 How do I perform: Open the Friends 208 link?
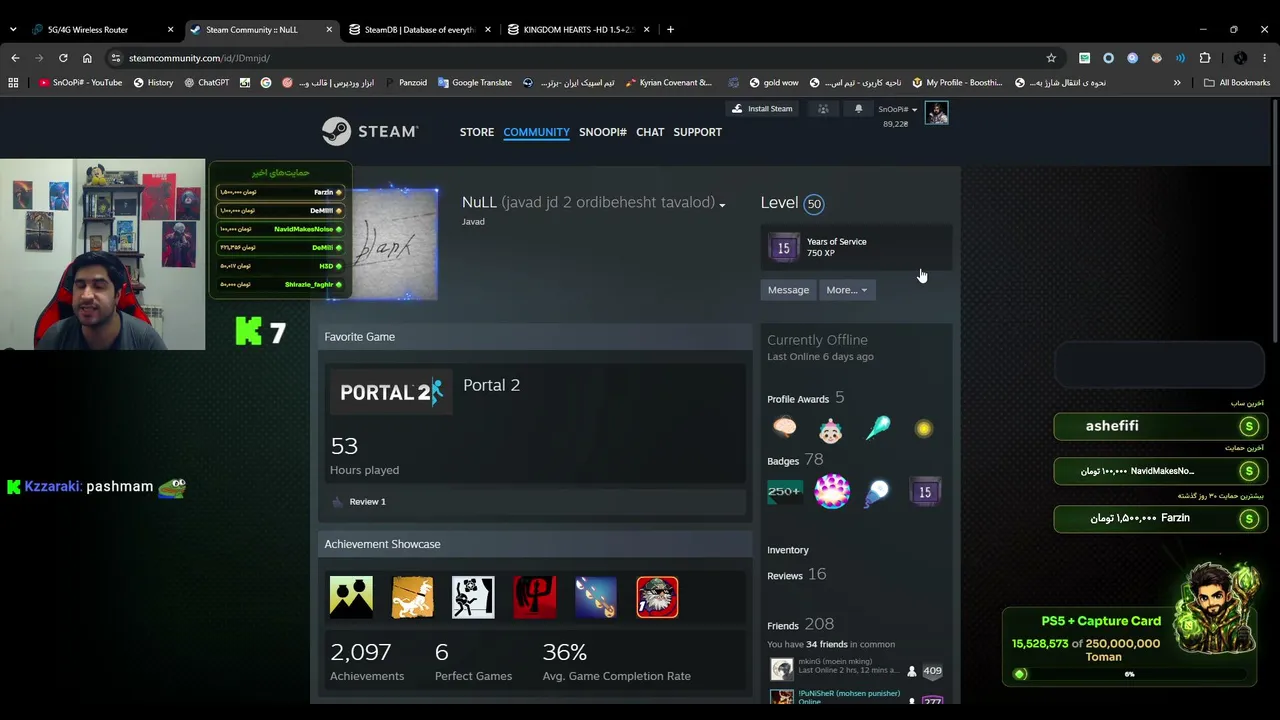800,625
